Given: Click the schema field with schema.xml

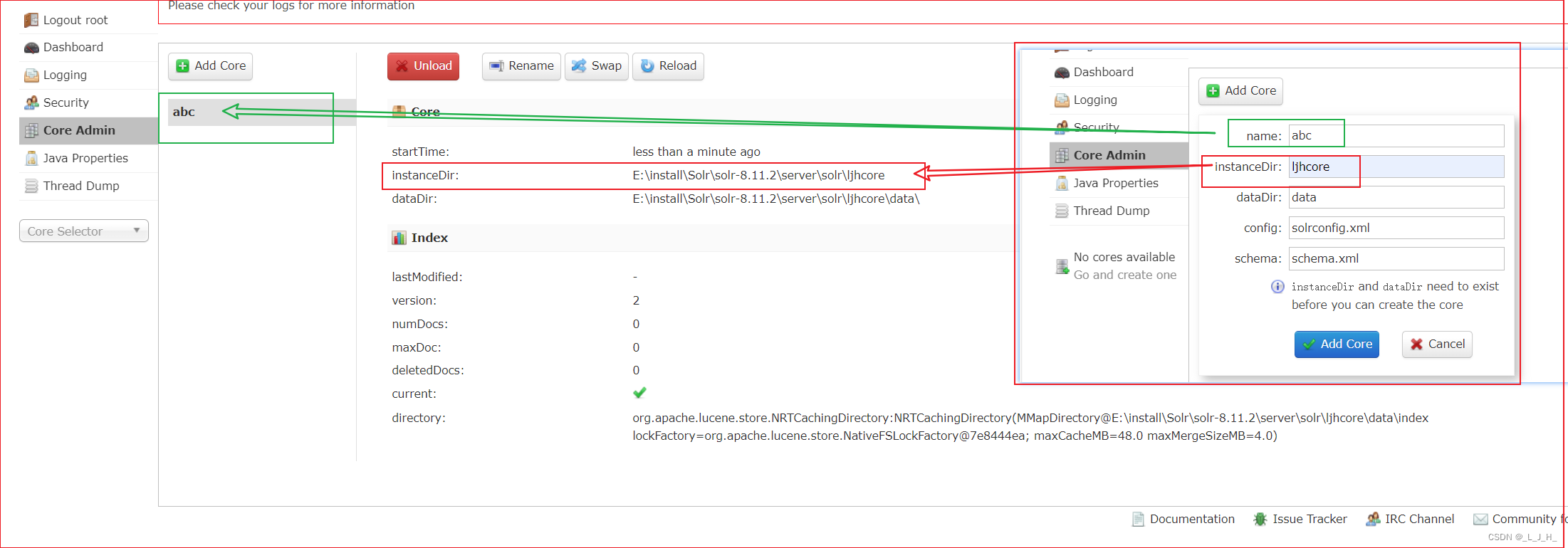Looking at the screenshot, I should pos(1396,259).
